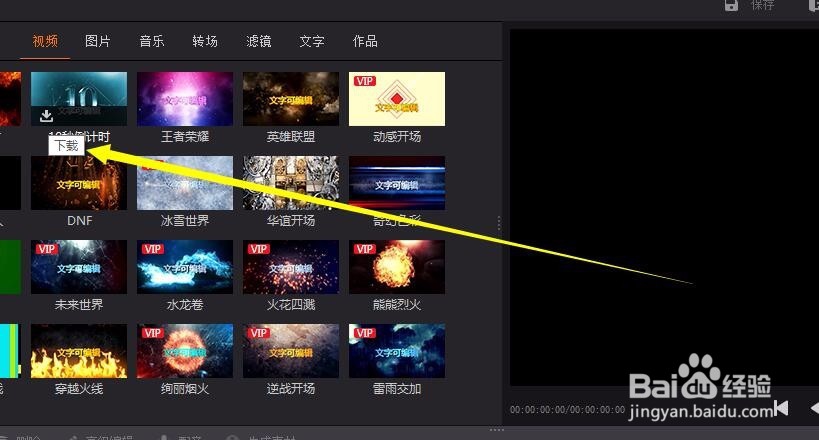Viewport: 819px width, 440px height.
Task: Select the 未来世界 VIP thumbnail
Action: coord(79,267)
